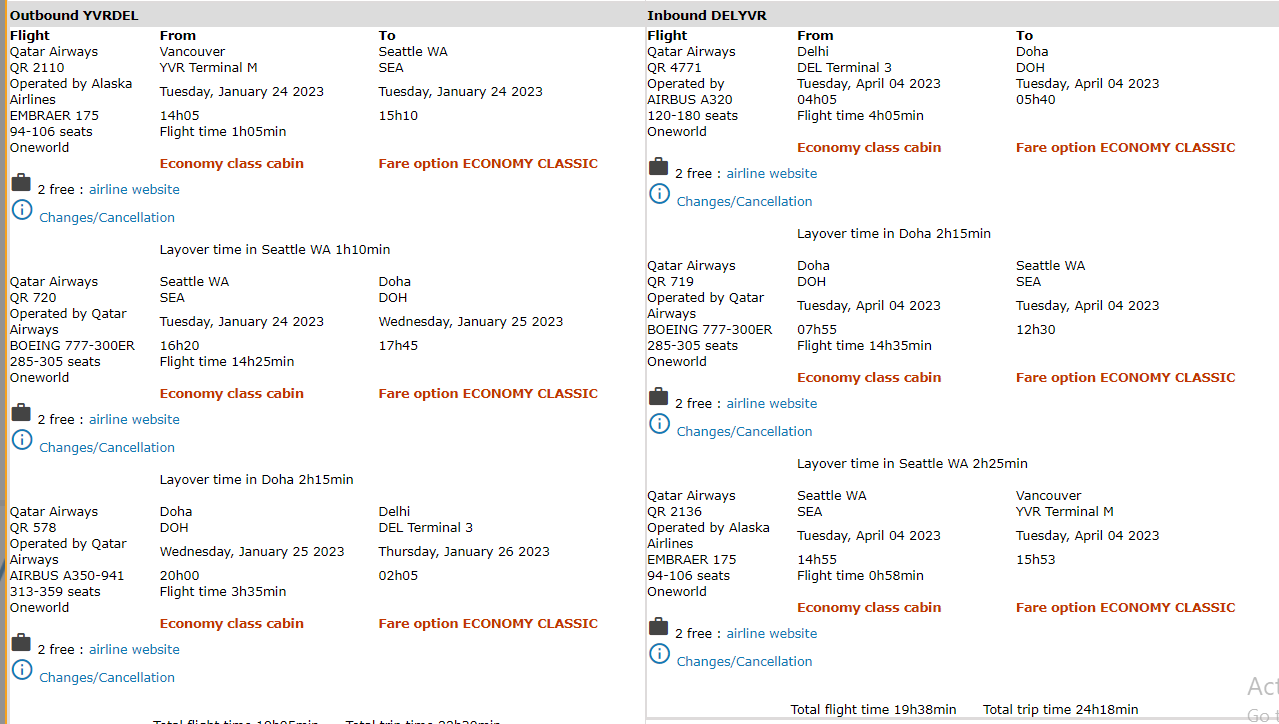Open airline website link for Doha to Delhi flight
1279x724 pixels.
tap(134, 650)
